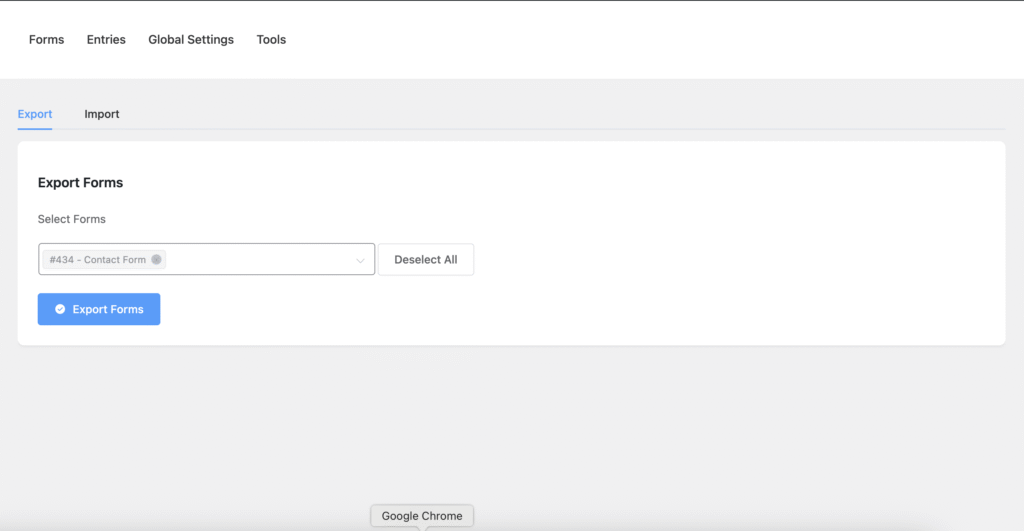Expand the Select Forms dropdown chevron
Viewport: 1024px width, 531px height.
(360, 260)
